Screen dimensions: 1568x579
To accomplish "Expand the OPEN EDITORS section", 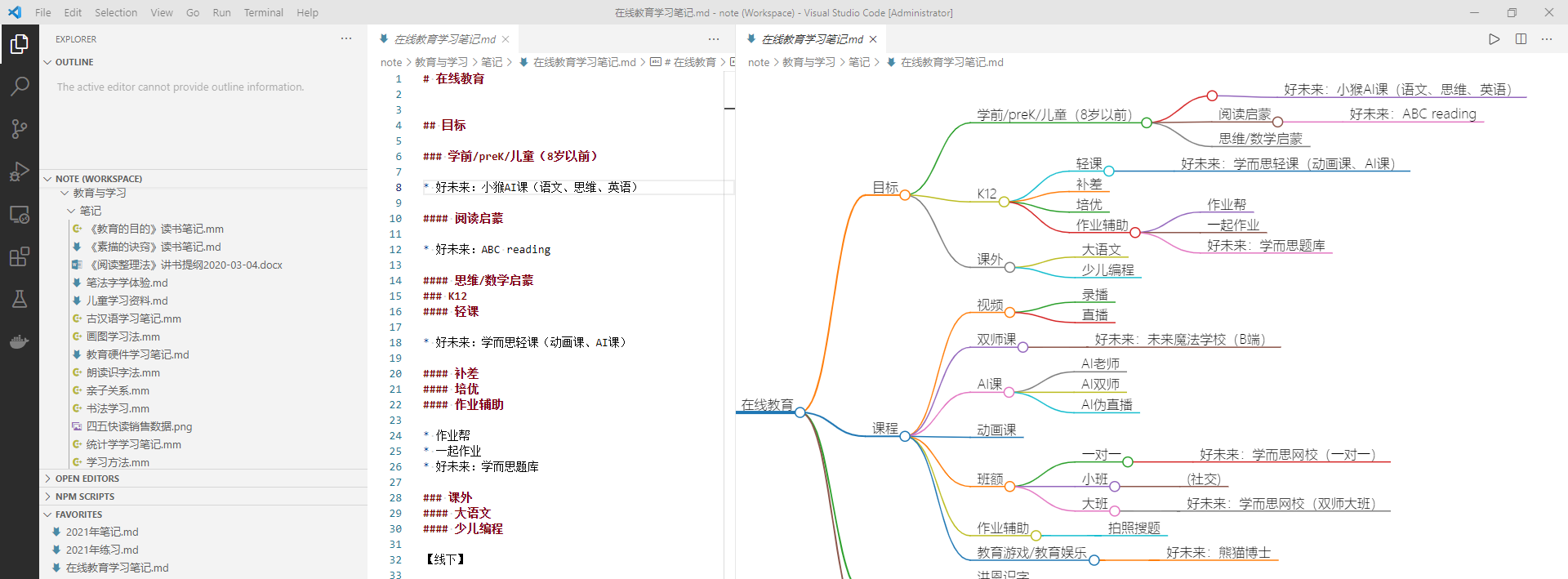I will click(x=203, y=479).
